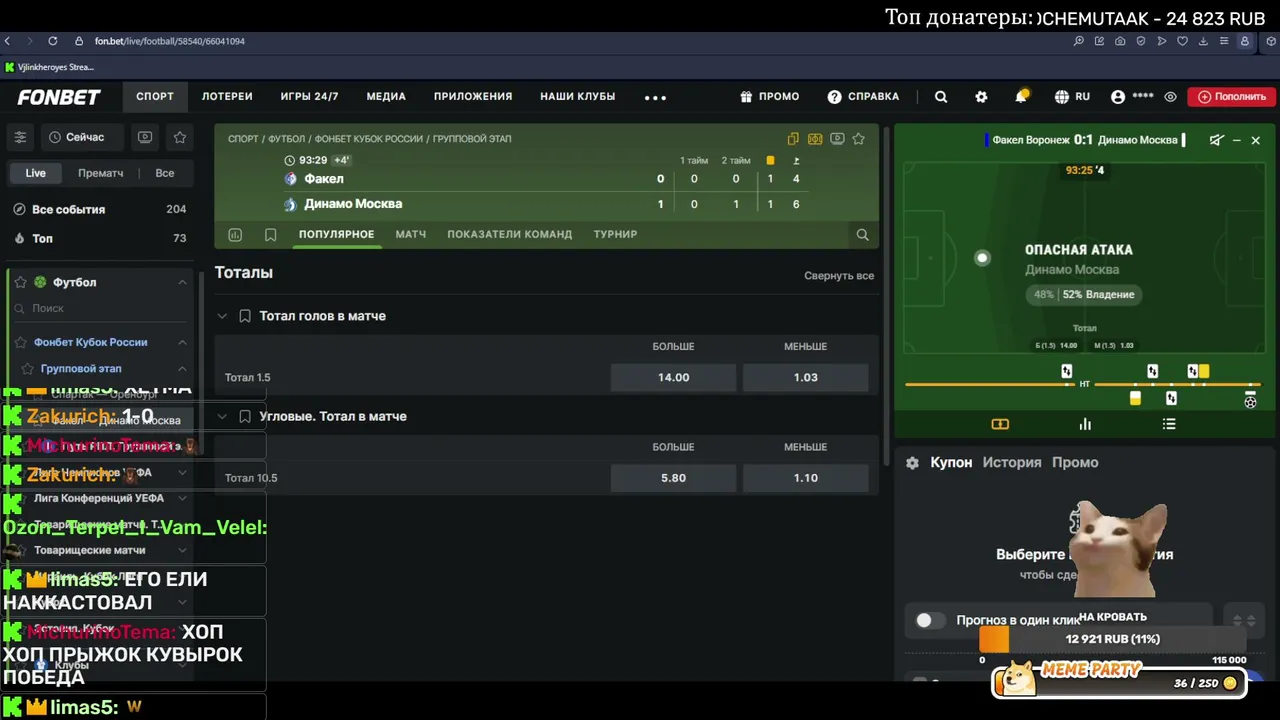Viewport: 1280px width, 720px height.
Task: Click the Пополнить deposit button
Action: pos(1231,97)
